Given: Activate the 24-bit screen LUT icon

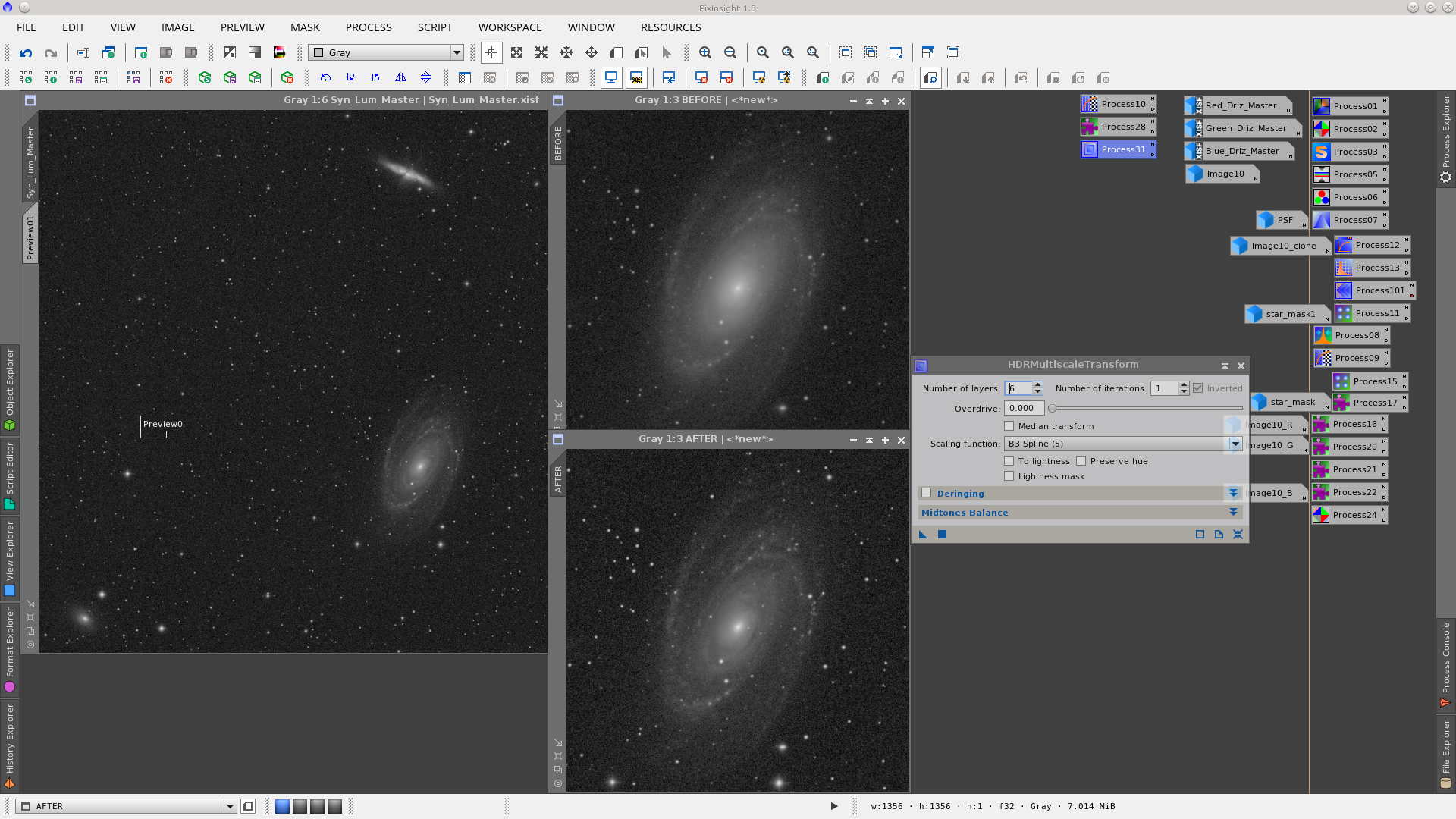Looking at the screenshot, I should tap(637, 77).
